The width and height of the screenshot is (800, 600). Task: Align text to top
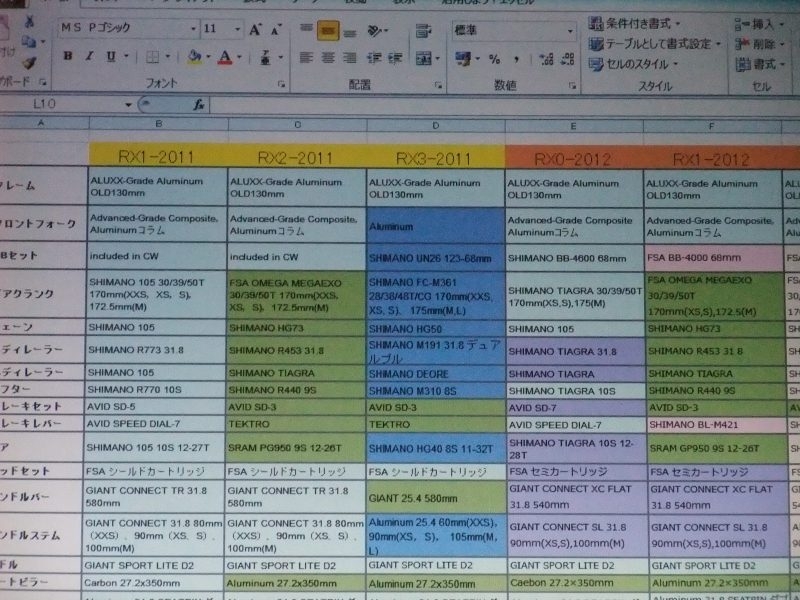pos(306,29)
